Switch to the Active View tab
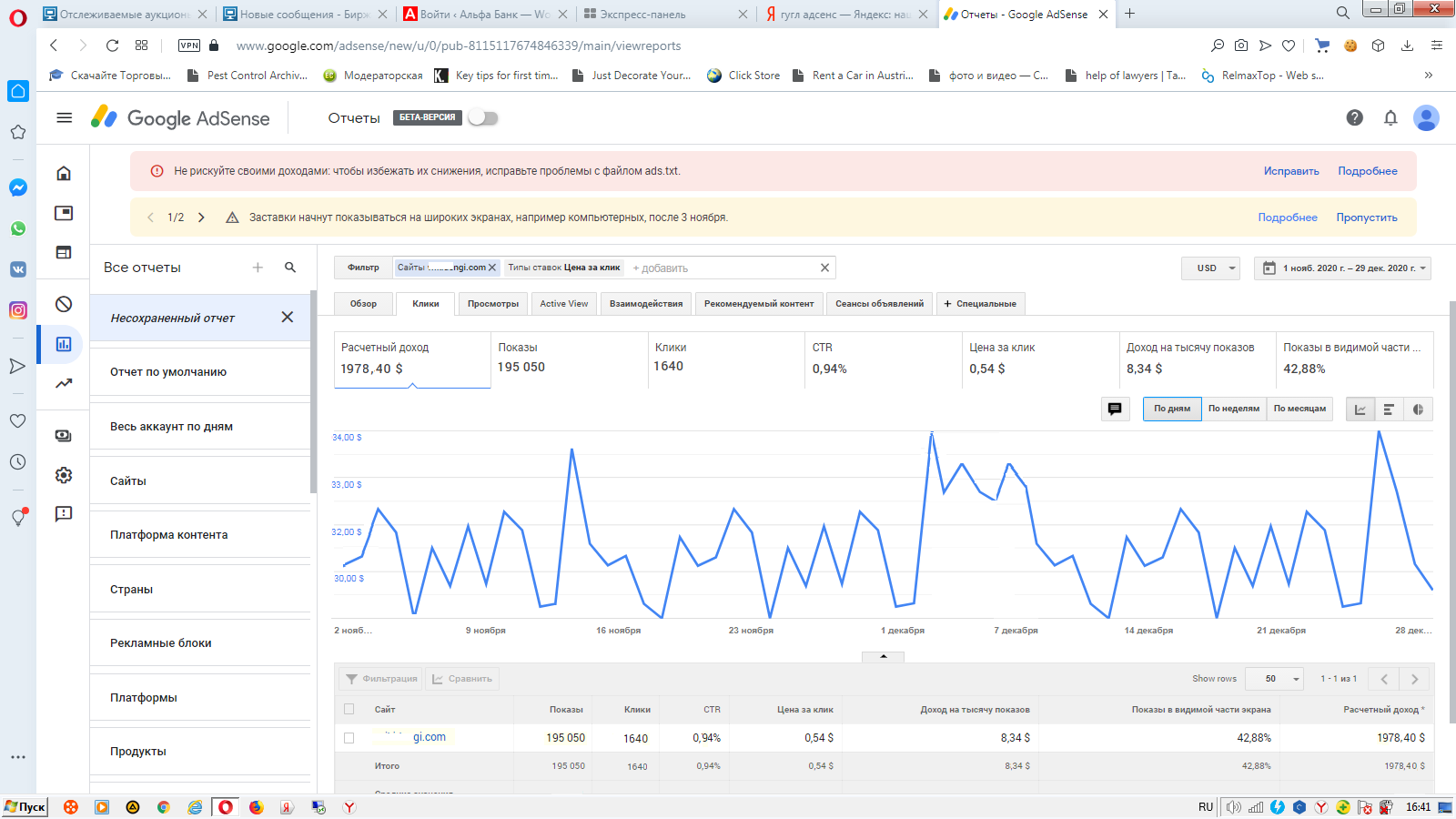 pos(563,304)
